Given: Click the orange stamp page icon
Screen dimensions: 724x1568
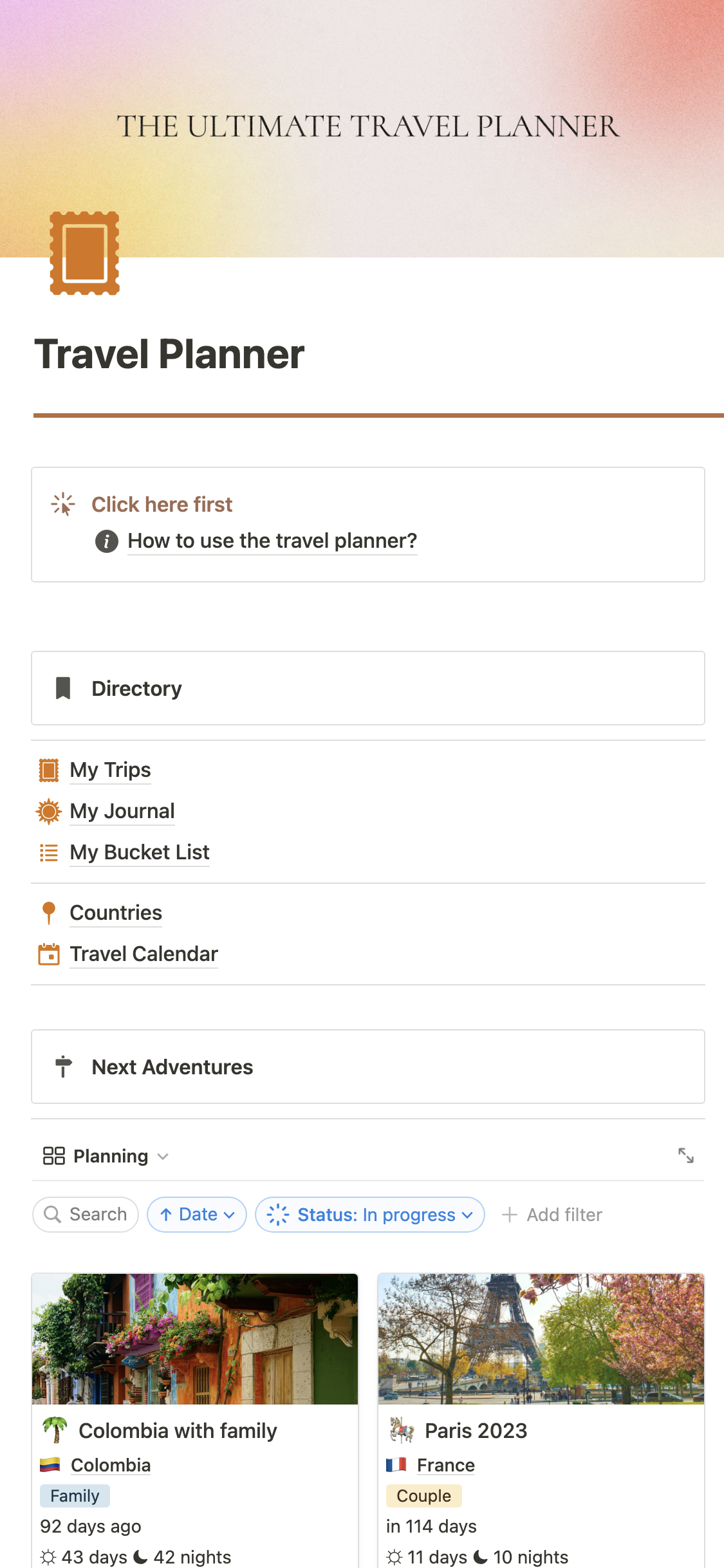Looking at the screenshot, I should tap(85, 253).
